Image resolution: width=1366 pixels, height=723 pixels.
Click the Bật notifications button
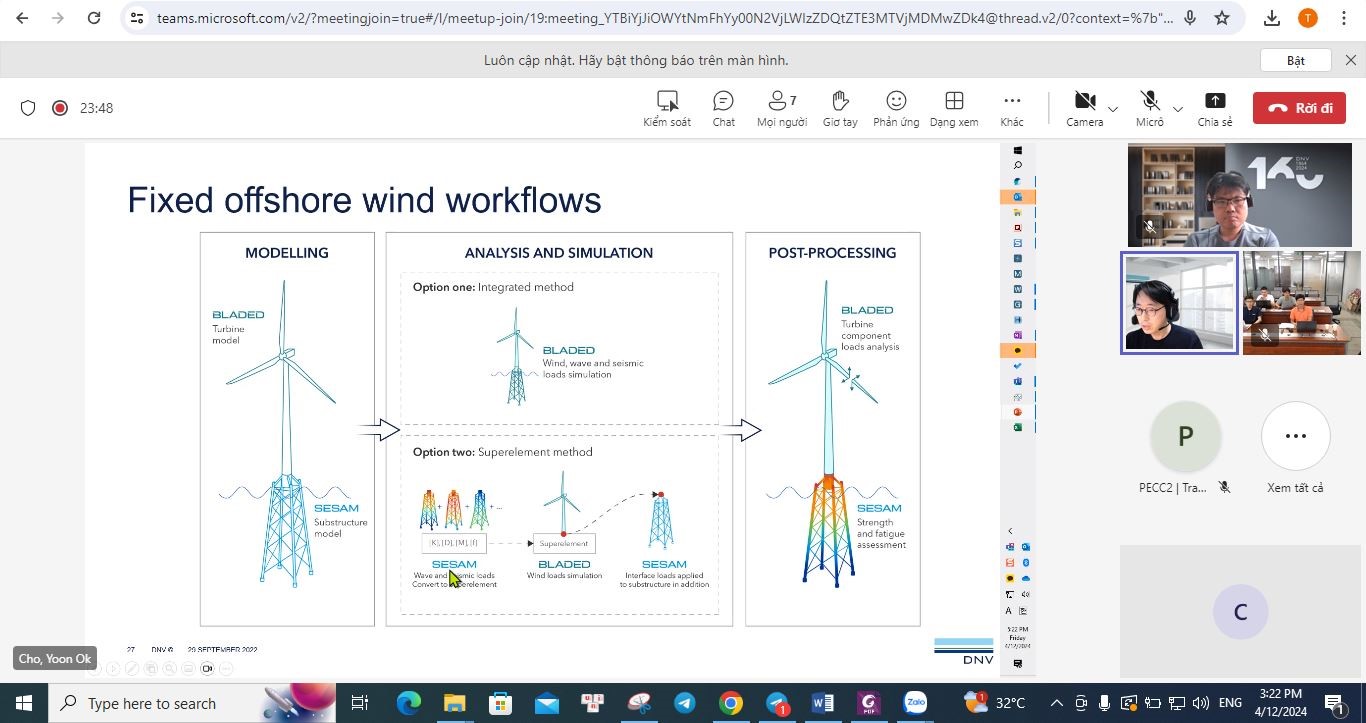(x=1296, y=60)
